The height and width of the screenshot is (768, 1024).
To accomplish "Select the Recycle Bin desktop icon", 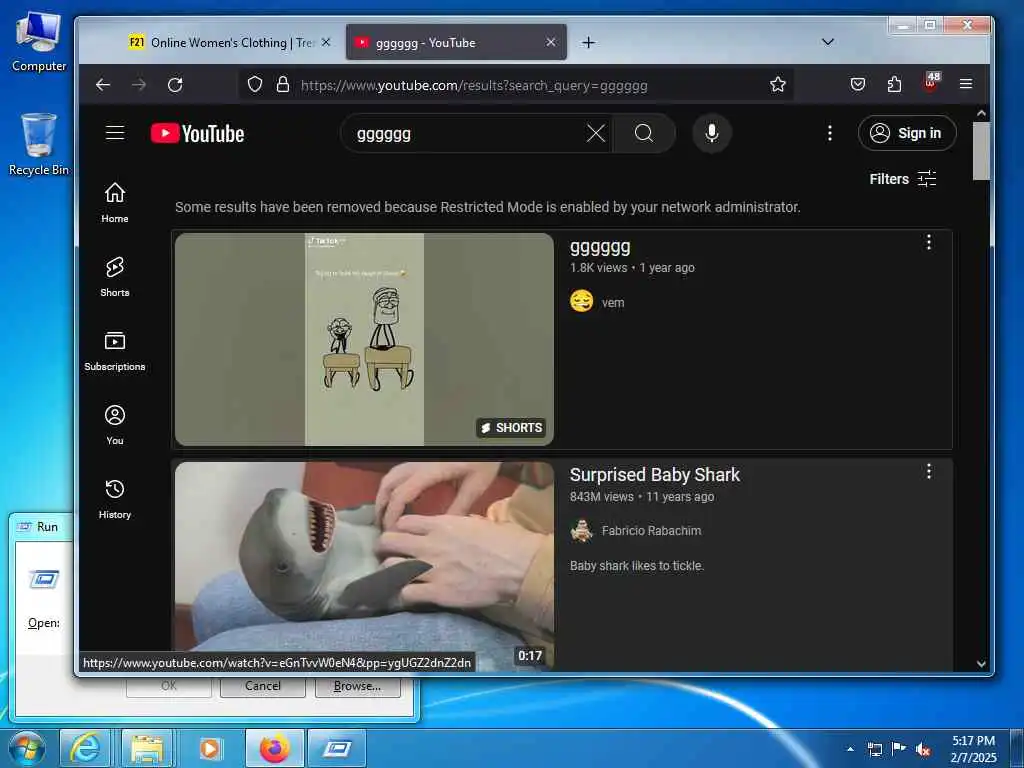I will tap(39, 145).
